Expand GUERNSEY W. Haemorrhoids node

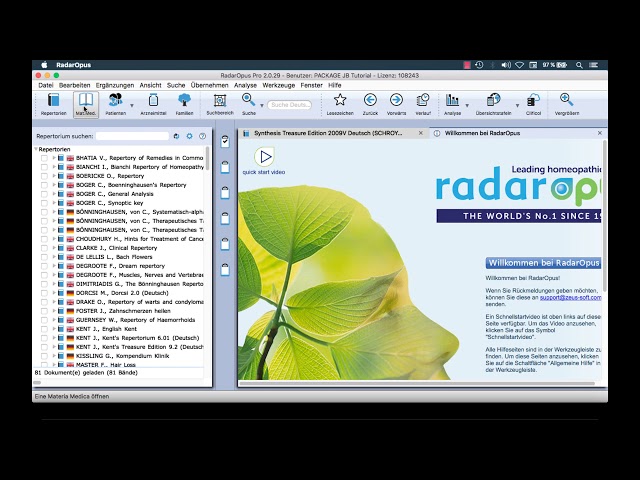[x=53, y=320]
